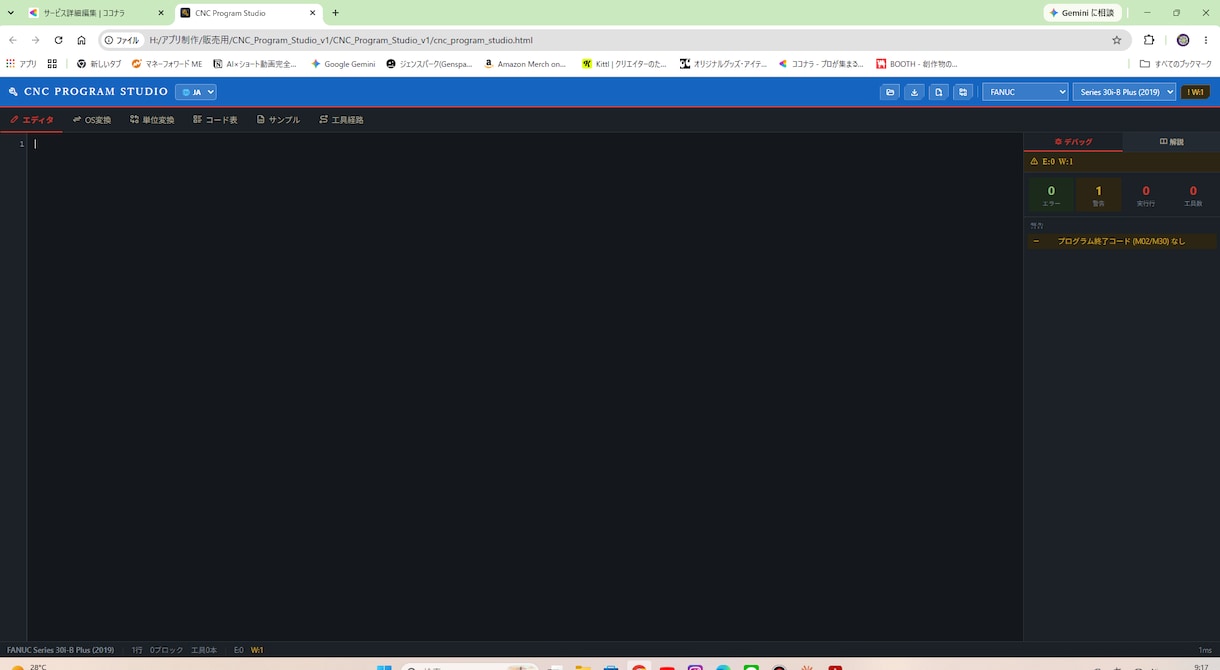
Task: Click the Gemini に相談 button
Action: coord(1081,13)
